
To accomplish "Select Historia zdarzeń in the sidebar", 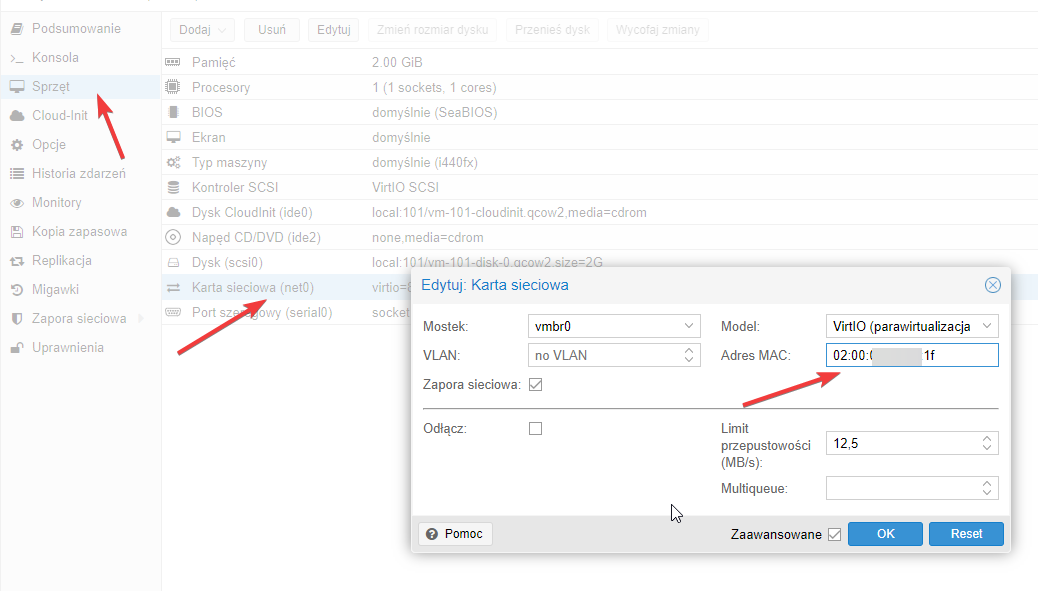I will (78, 174).
